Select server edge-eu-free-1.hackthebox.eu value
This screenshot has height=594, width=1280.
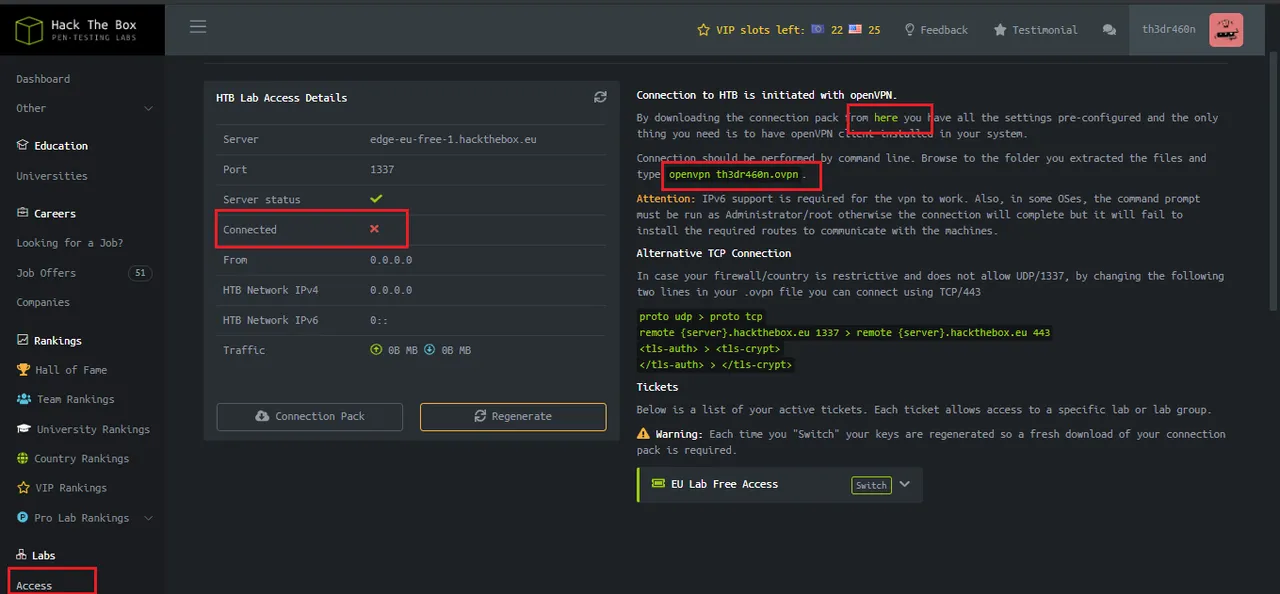coord(453,139)
